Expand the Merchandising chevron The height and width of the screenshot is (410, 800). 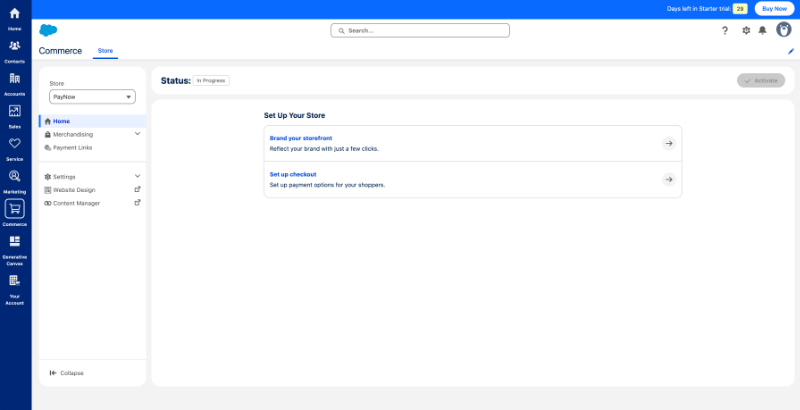137,134
